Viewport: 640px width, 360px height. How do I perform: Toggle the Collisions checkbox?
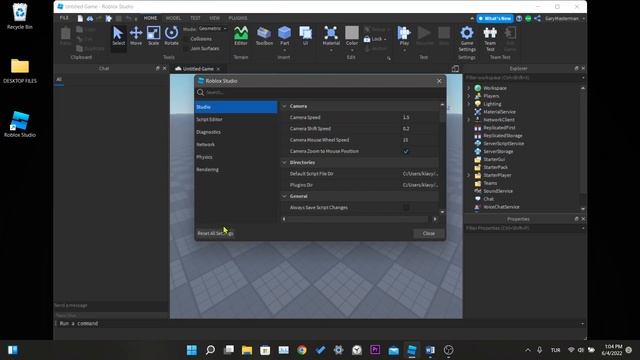tap(186, 39)
